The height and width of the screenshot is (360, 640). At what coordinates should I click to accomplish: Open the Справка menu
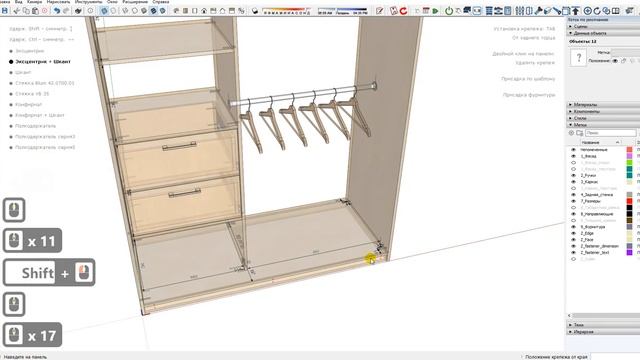point(160,2)
